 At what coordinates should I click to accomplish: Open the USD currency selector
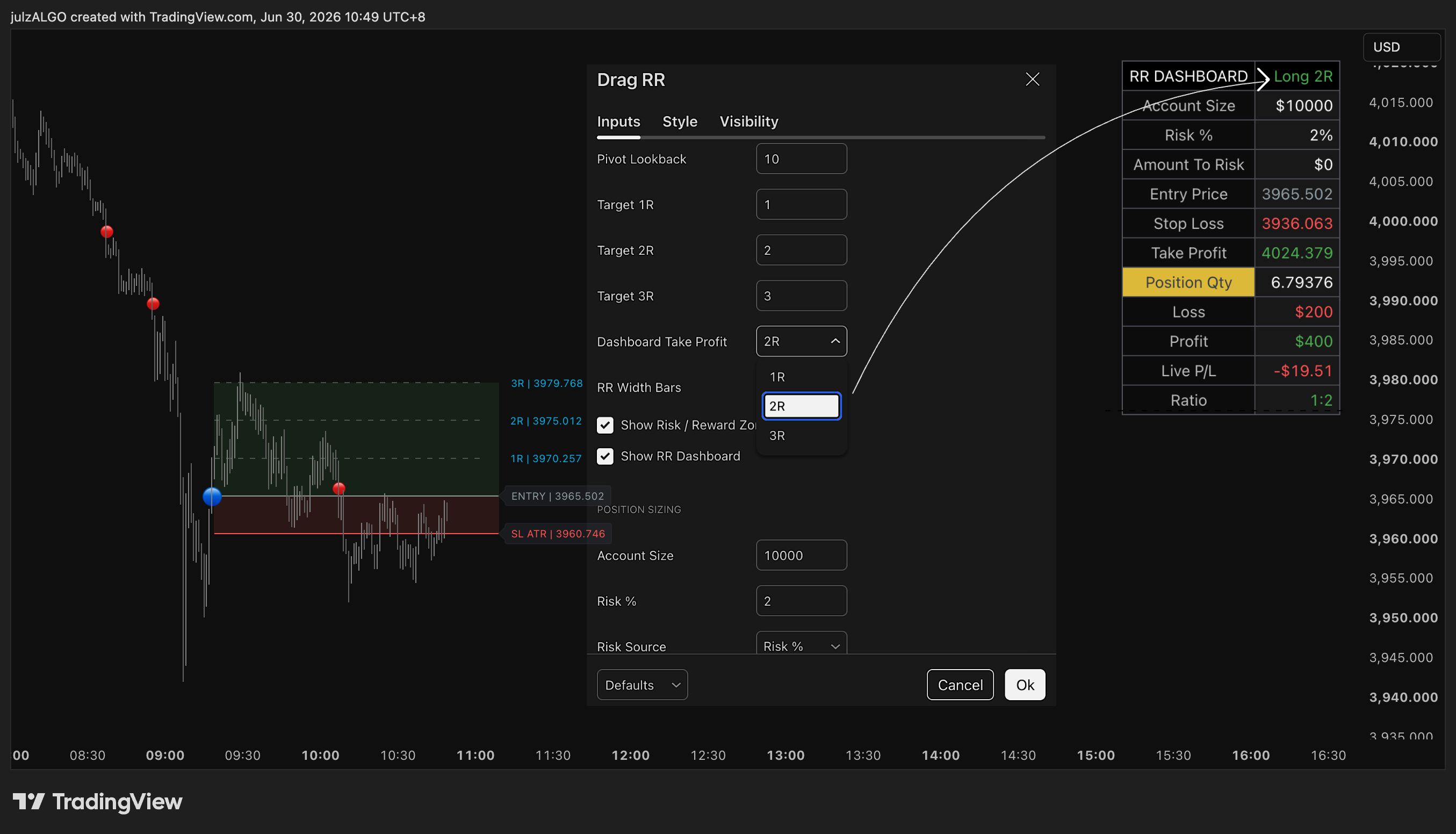(1401, 47)
